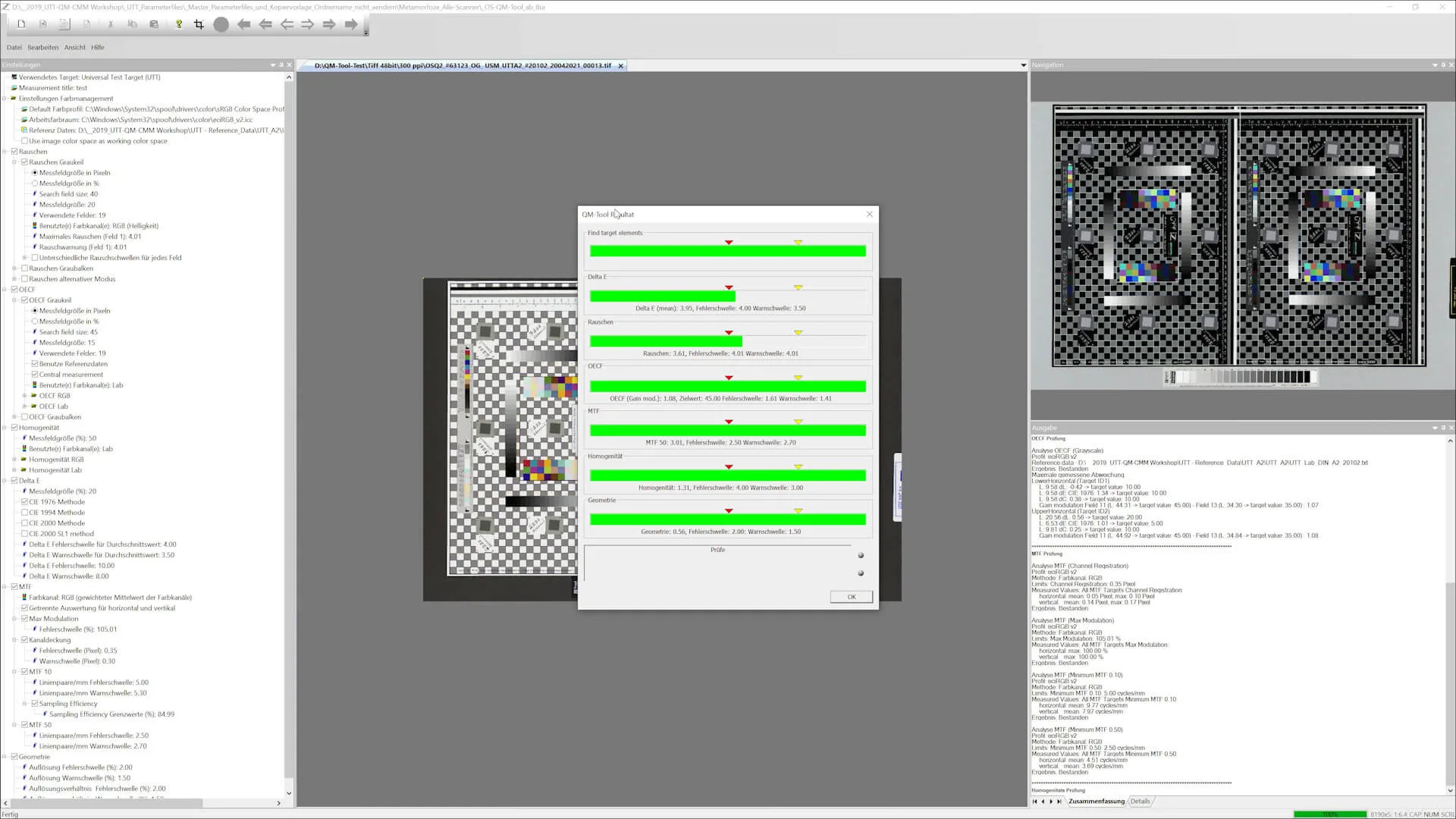Click the green Delta E result bar

coord(662,297)
